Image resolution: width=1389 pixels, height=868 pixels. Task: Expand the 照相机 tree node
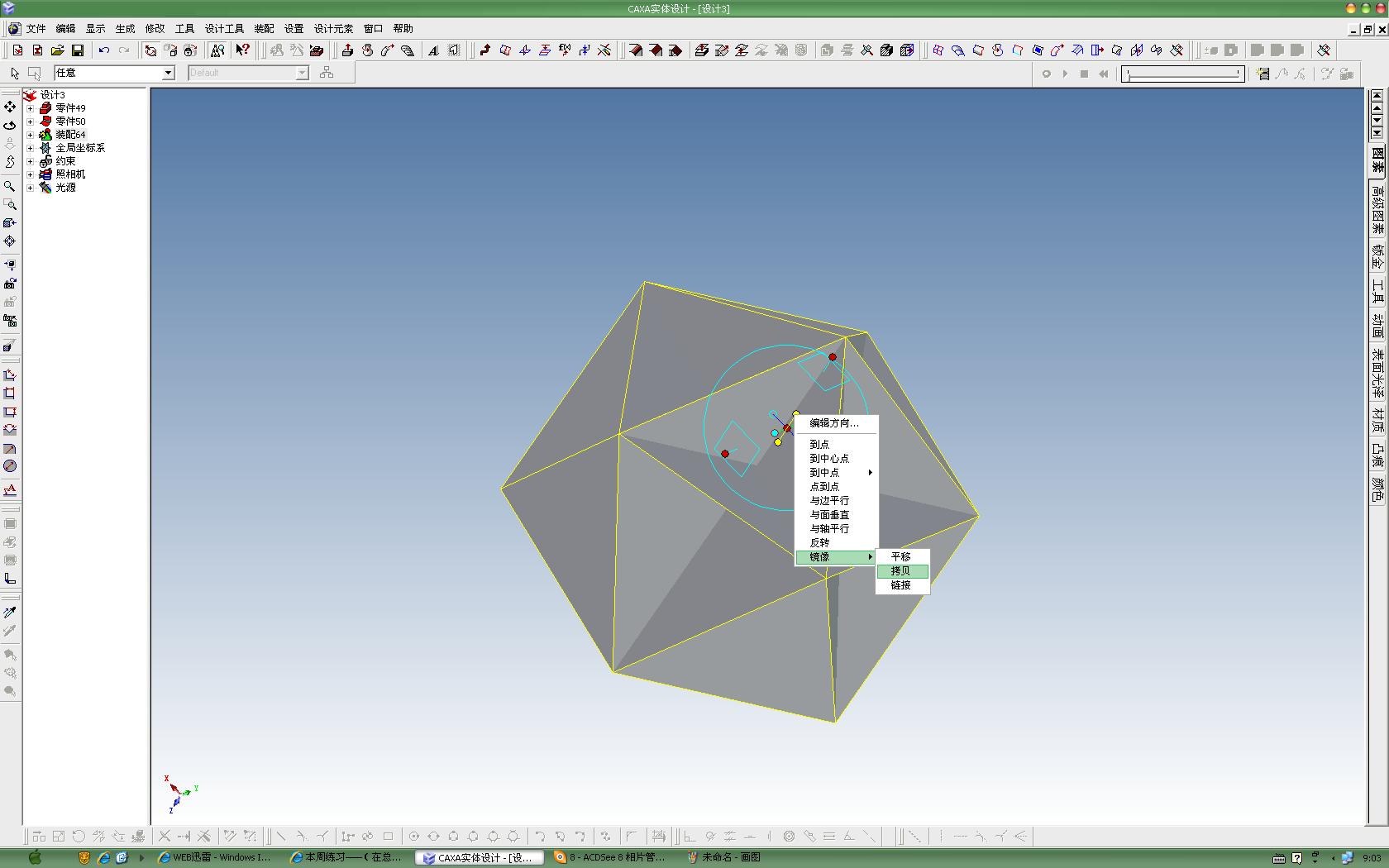coord(31,174)
